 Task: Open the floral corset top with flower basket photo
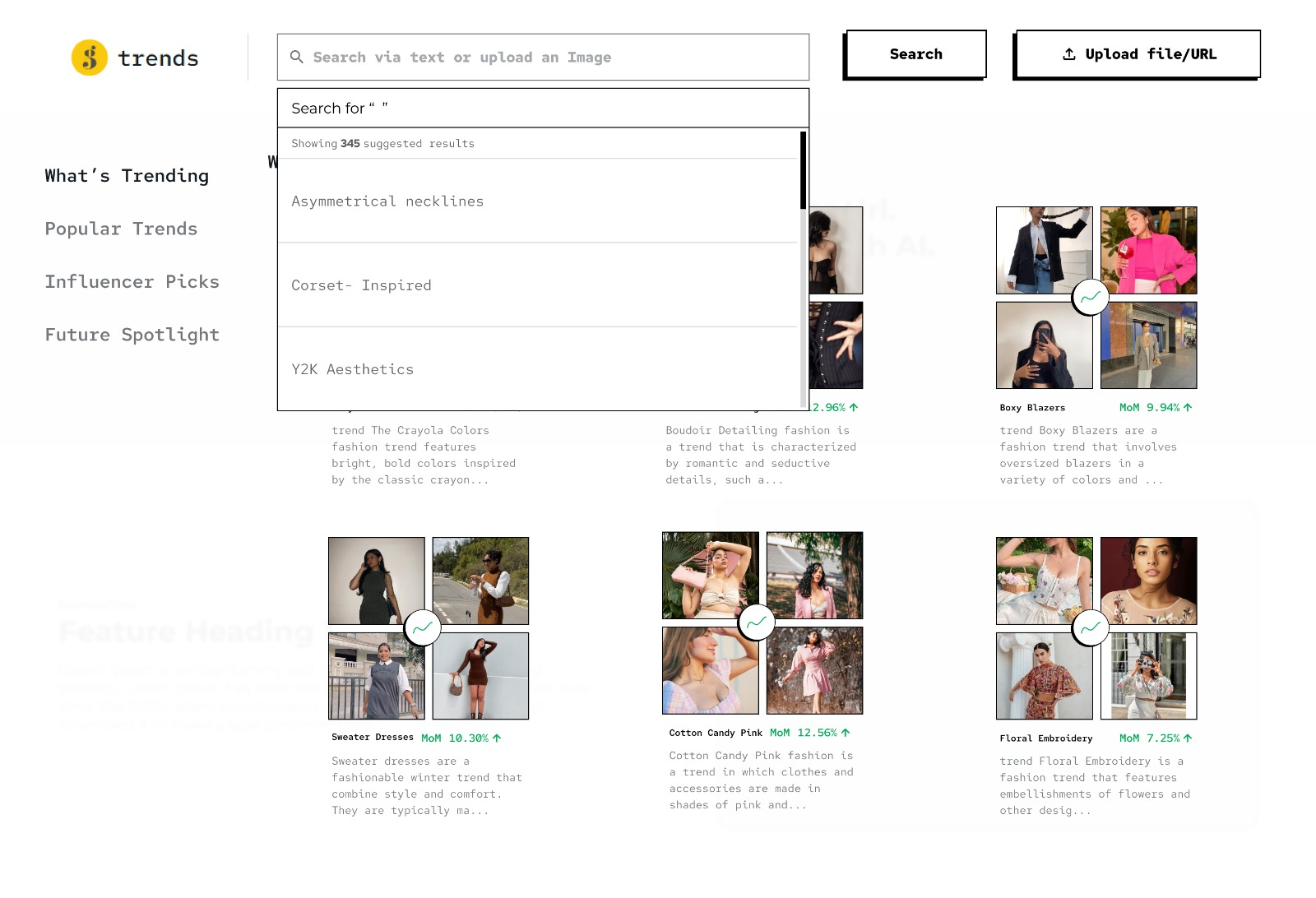1045,581
